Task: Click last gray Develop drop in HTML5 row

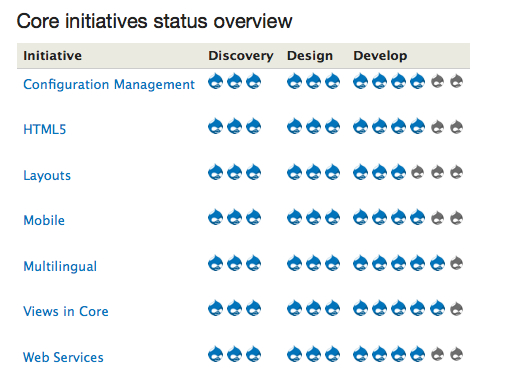Action: (457, 127)
